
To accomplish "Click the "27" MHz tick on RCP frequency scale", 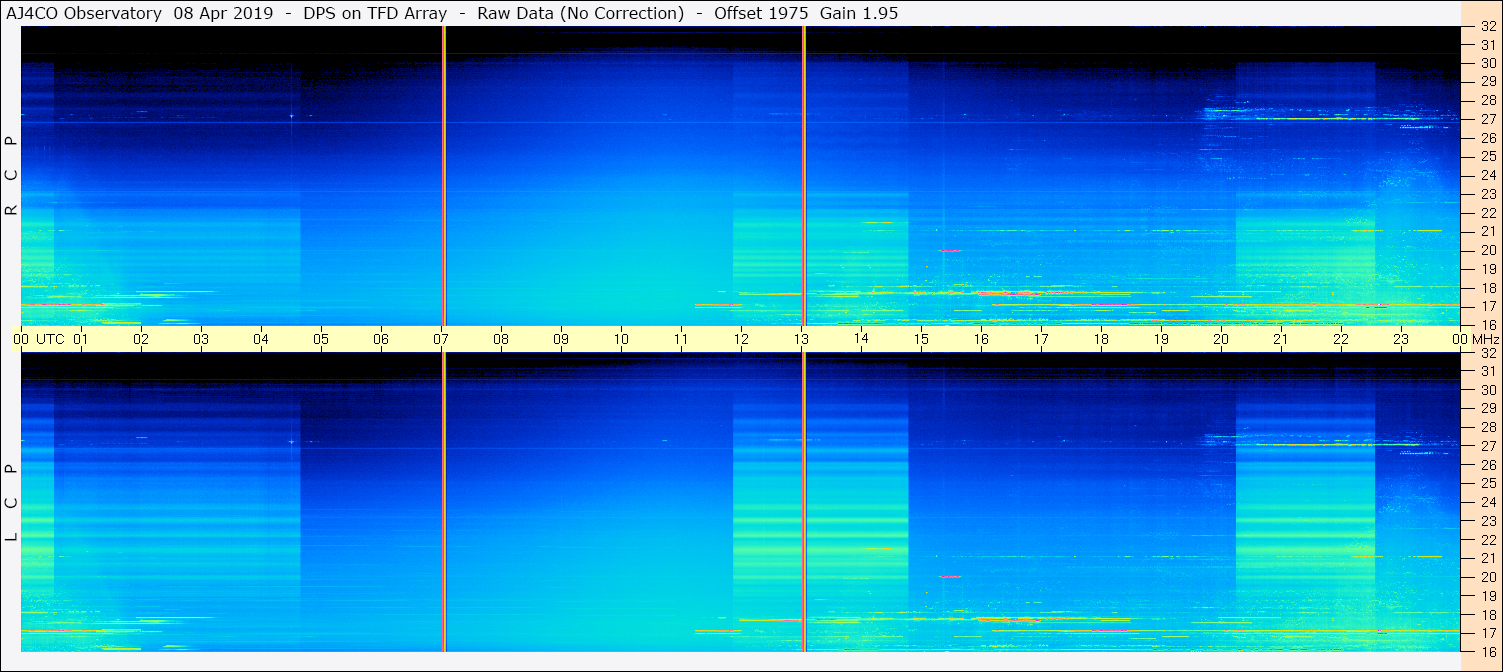I will (1488, 119).
